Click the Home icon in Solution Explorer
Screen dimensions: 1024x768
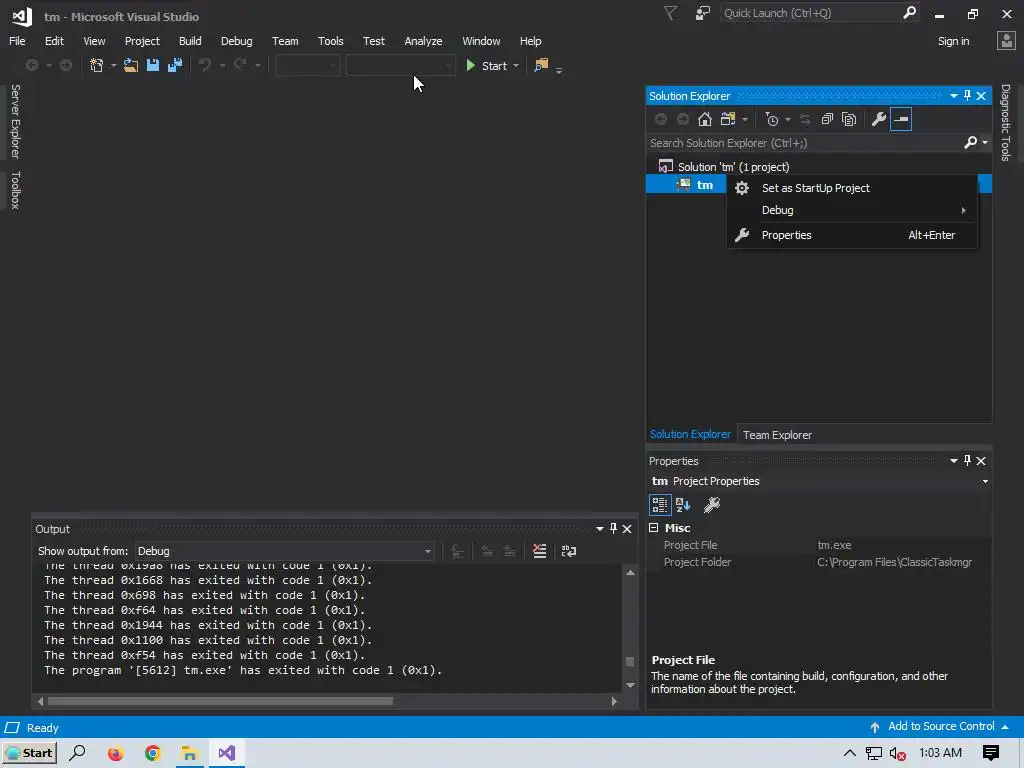(704, 120)
